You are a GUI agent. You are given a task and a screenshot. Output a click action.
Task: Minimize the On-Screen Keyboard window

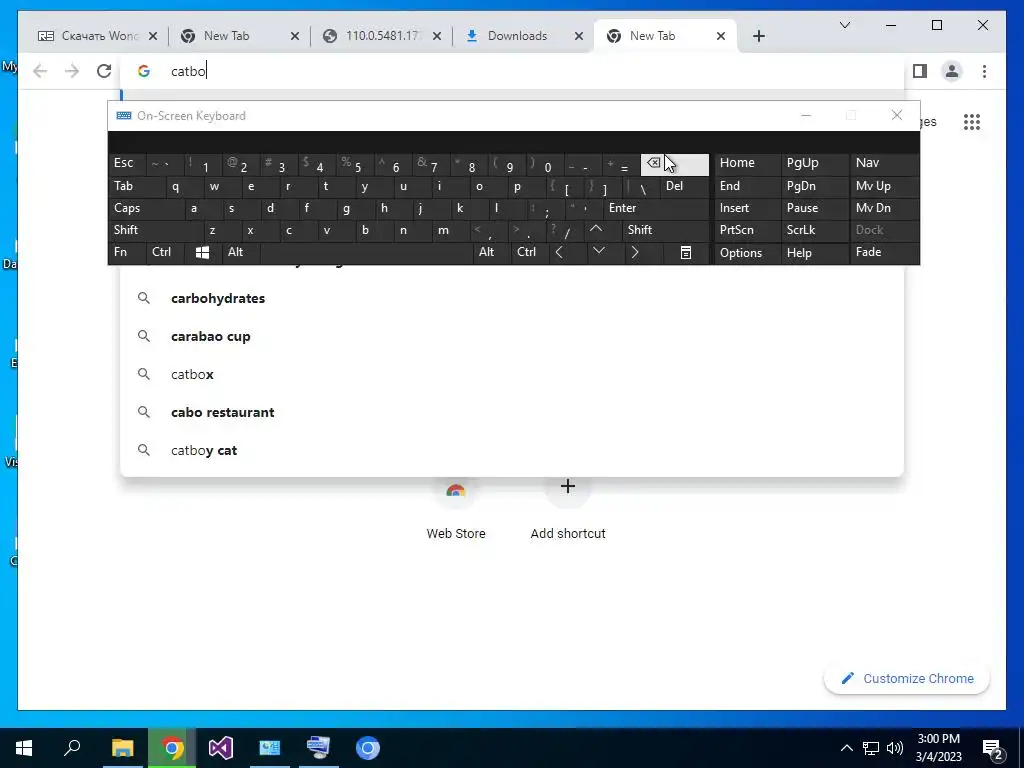tap(806, 116)
